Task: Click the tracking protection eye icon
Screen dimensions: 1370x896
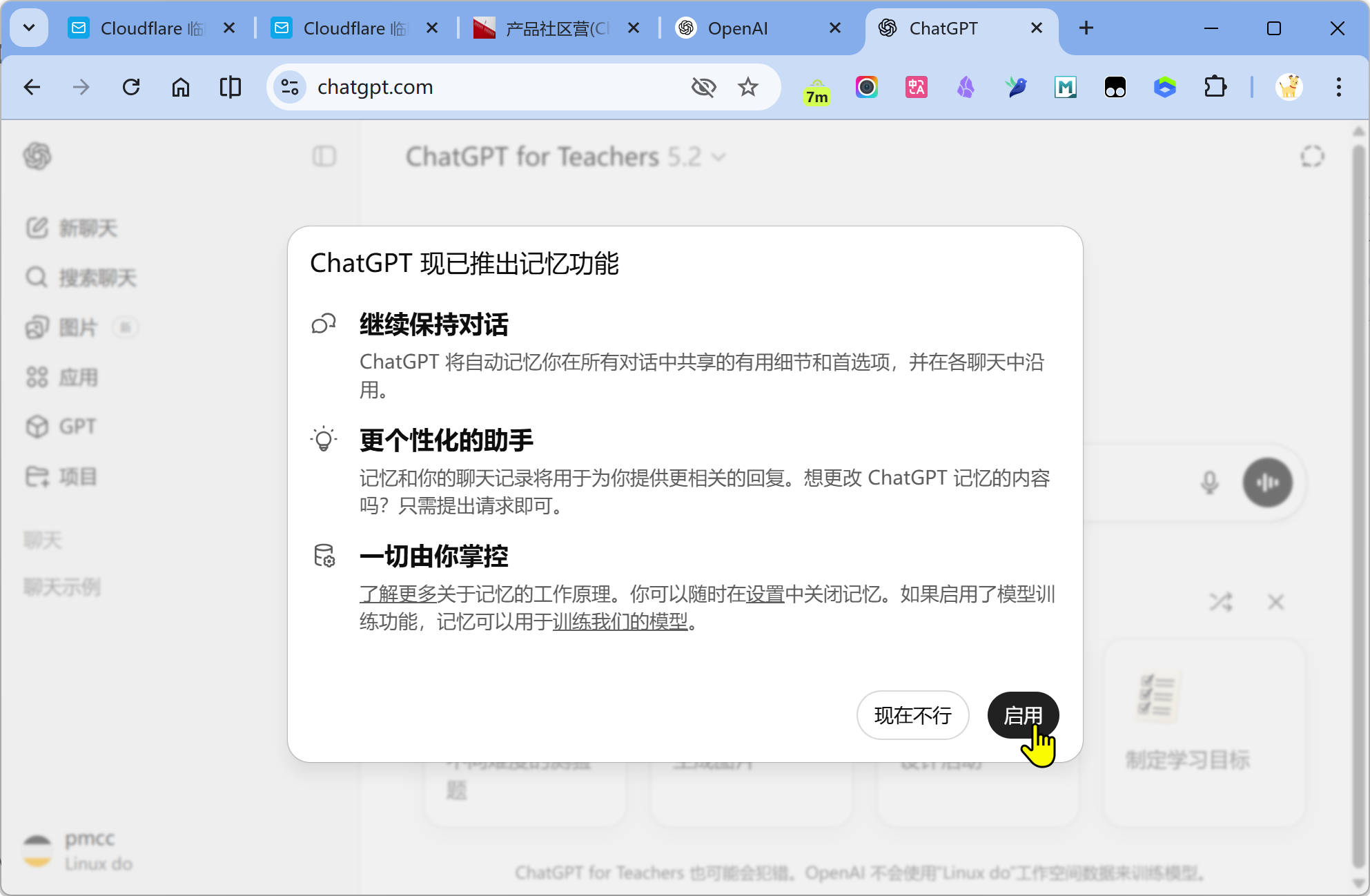Action: point(703,87)
